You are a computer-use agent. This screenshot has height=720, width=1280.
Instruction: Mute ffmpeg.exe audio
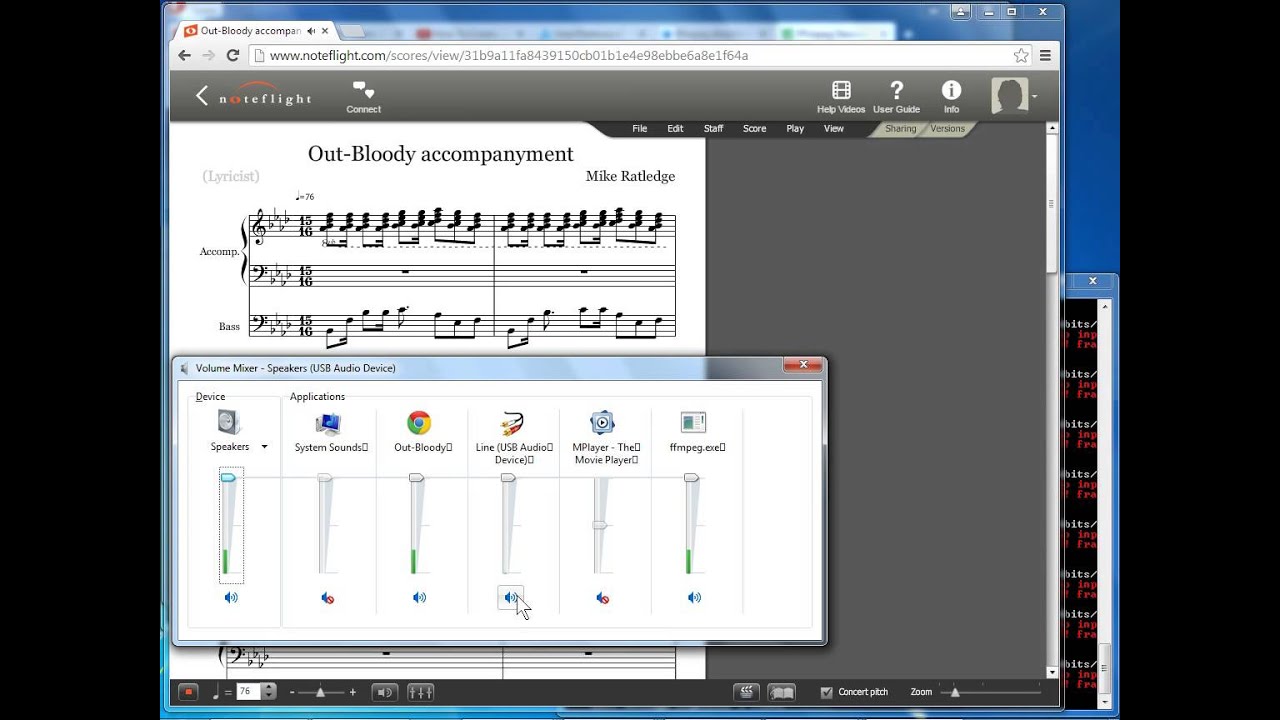pyautogui.click(x=694, y=597)
